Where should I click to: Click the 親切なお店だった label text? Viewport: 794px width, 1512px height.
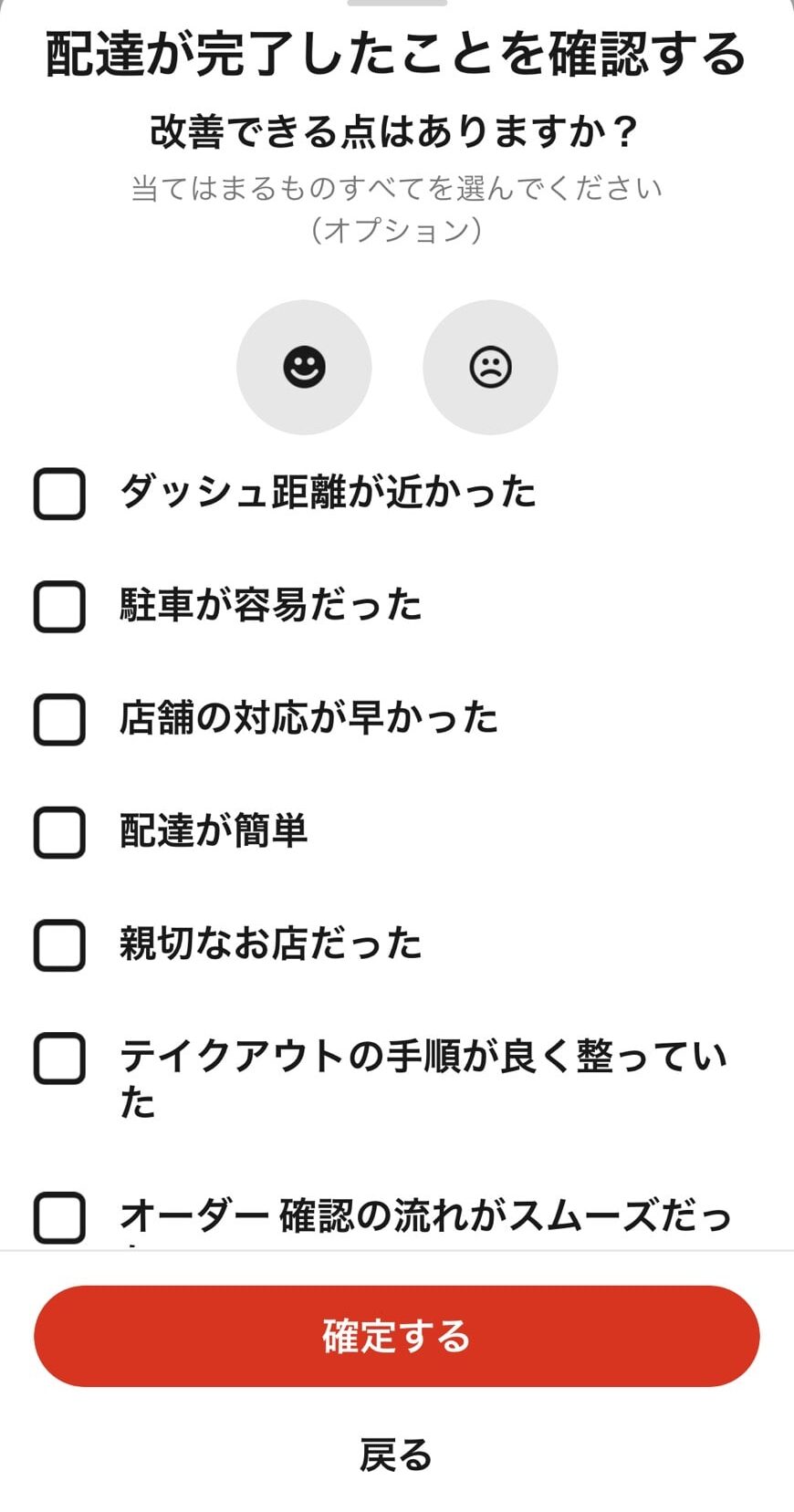pos(271,944)
